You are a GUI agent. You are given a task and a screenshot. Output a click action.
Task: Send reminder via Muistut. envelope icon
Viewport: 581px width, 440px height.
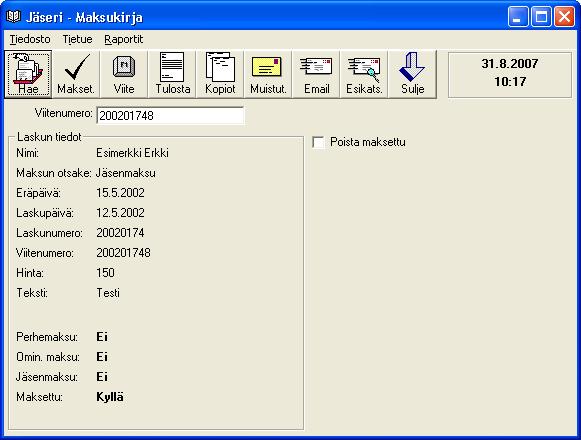click(x=268, y=74)
